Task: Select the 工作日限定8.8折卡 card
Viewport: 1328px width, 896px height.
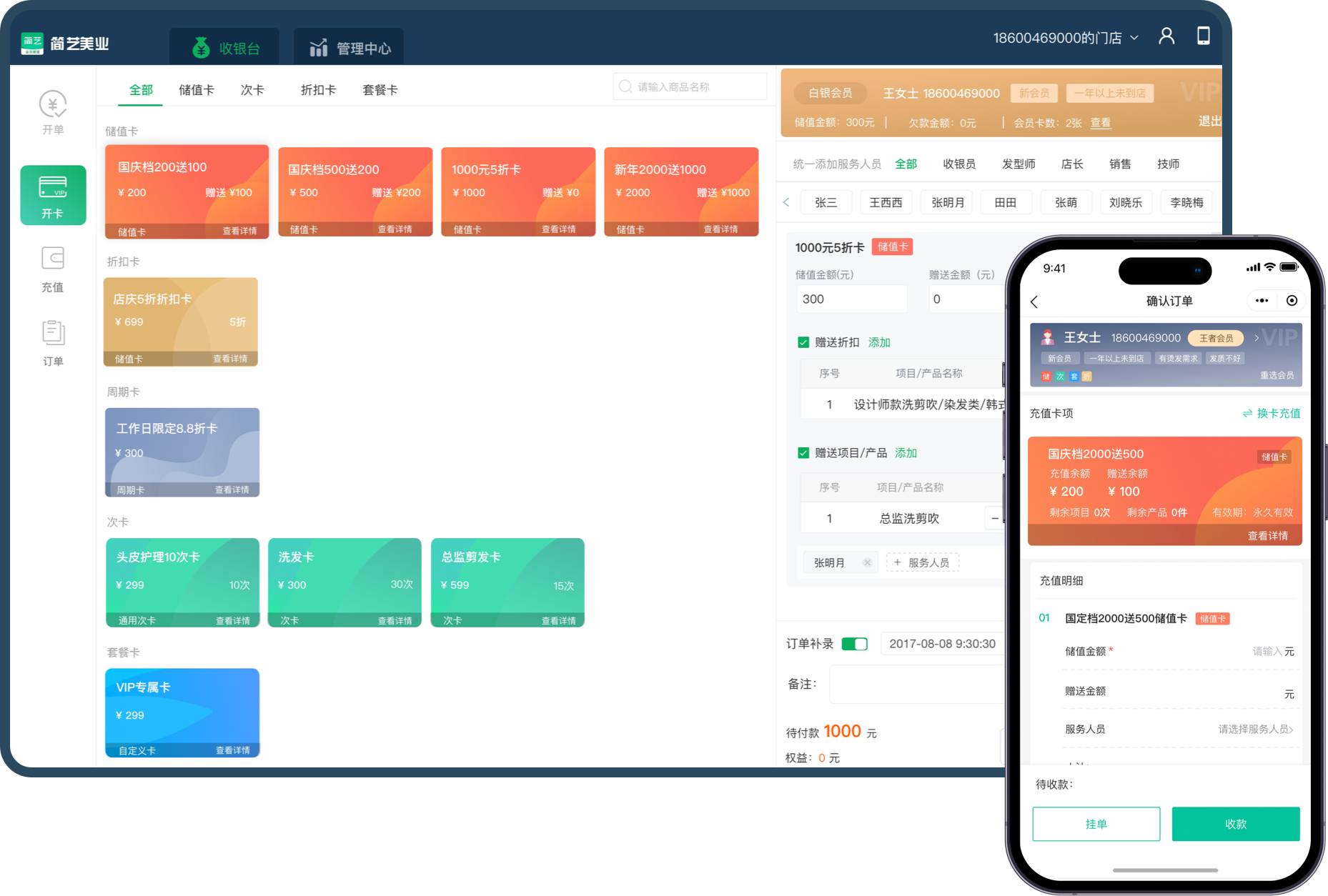Action: tap(182, 452)
